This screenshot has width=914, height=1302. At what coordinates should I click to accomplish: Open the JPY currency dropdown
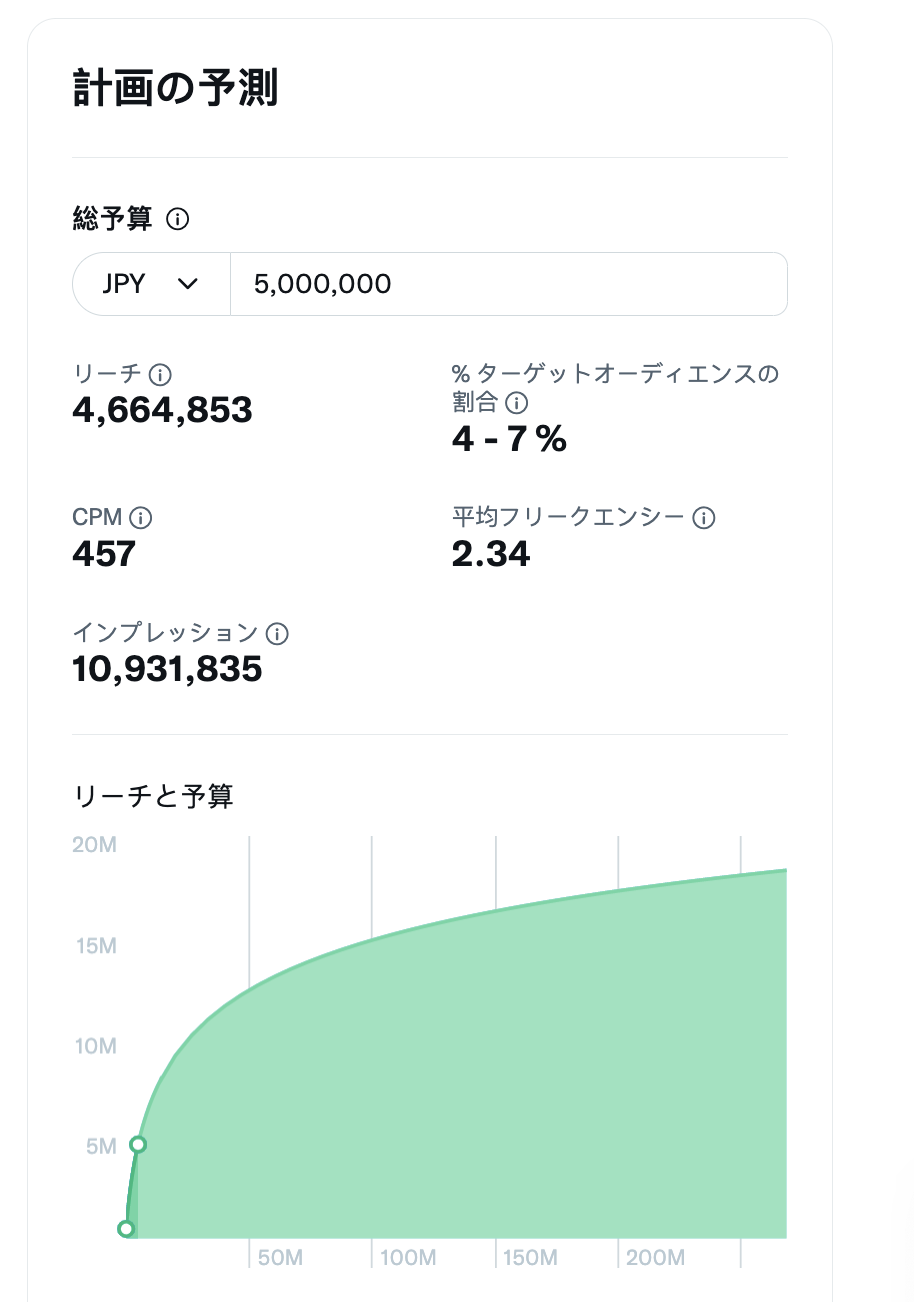click(x=152, y=284)
